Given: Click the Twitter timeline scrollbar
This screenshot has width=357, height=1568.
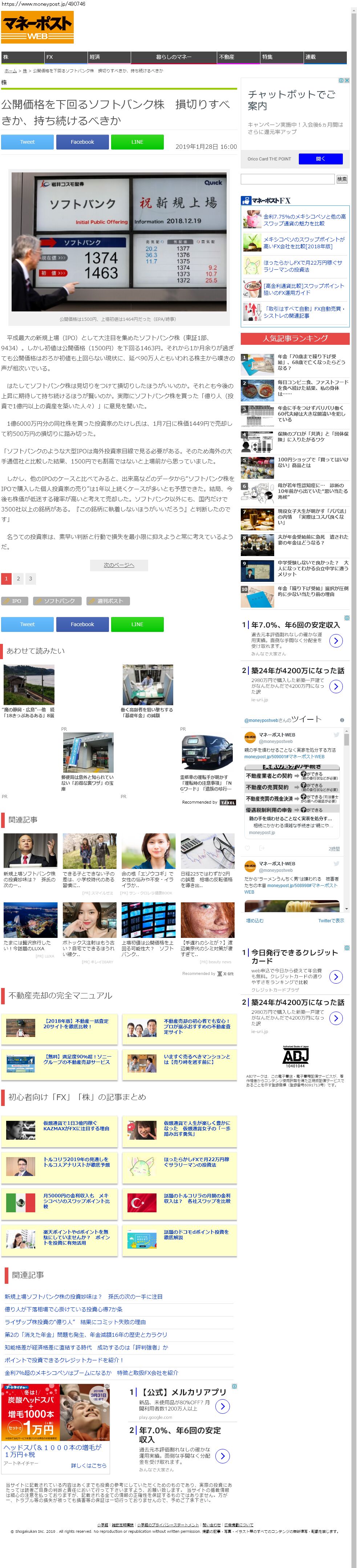Looking at the screenshot, I should click(x=346, y=820).
